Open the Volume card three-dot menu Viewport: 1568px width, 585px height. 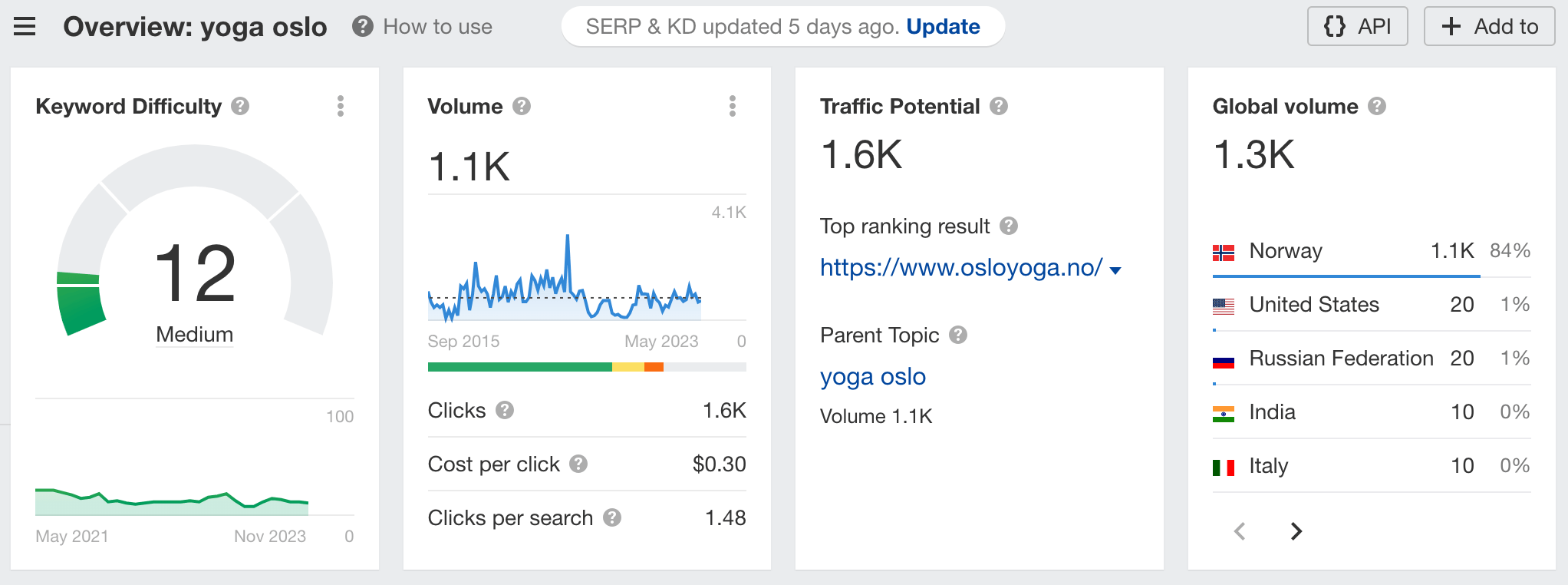(733, 106)
